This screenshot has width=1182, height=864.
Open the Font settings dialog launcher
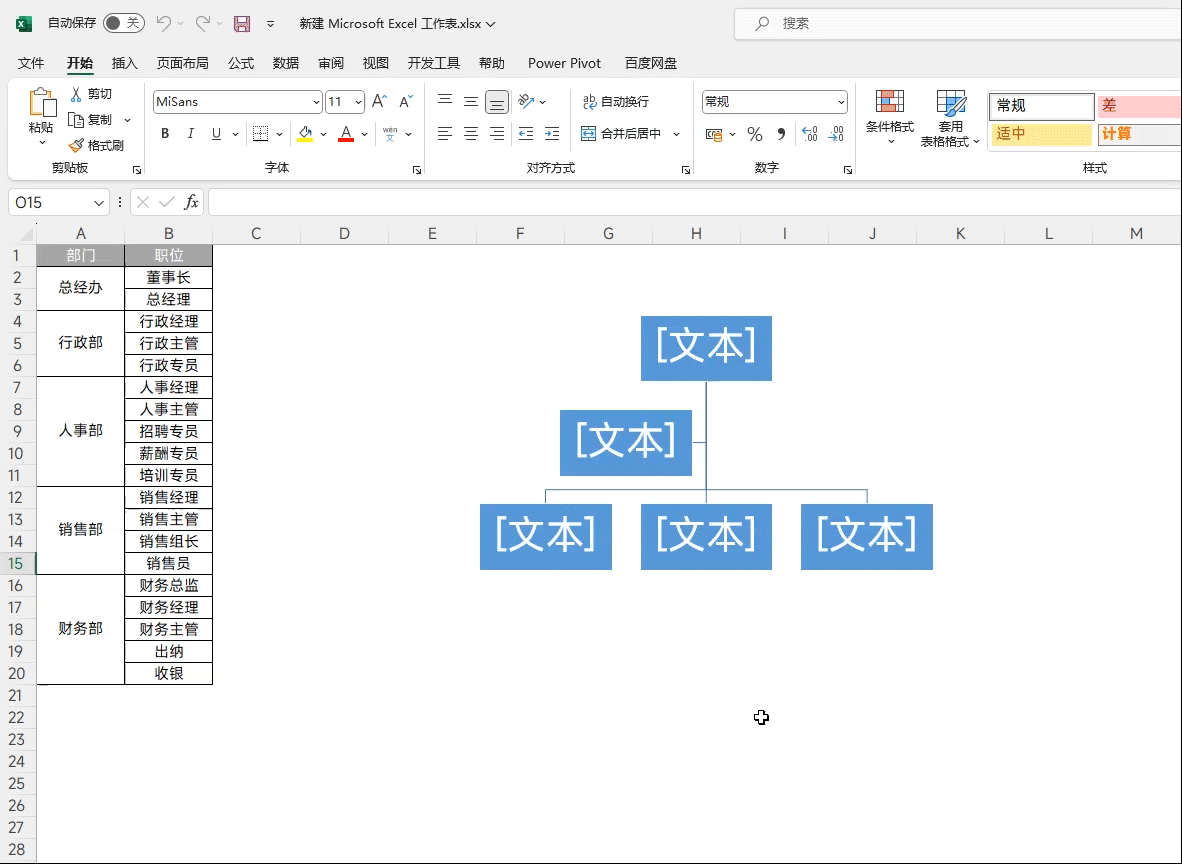coord(416,170)
